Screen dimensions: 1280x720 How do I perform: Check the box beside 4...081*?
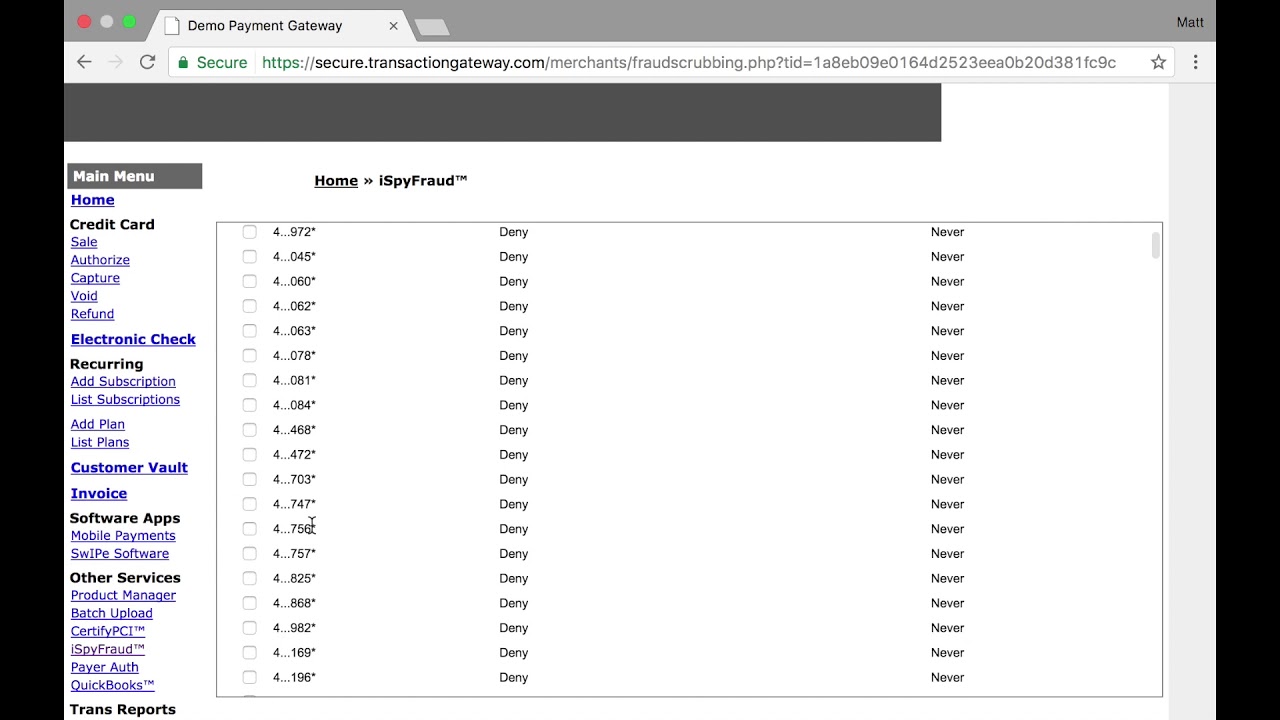pos(250,380)
